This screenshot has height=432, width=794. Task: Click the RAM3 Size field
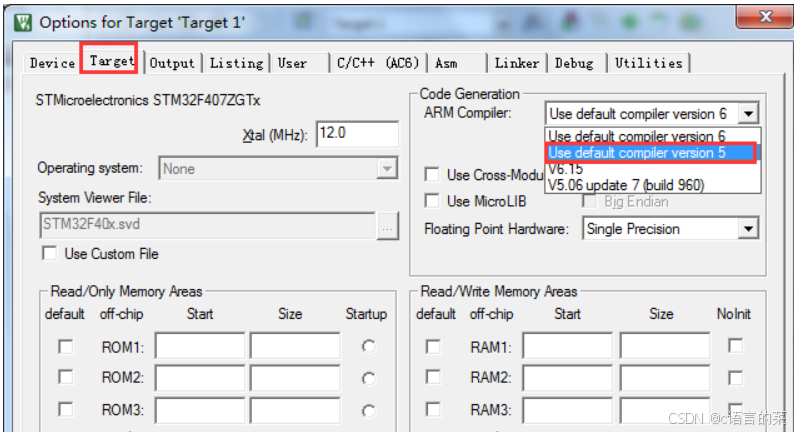[x=665, y=410]
